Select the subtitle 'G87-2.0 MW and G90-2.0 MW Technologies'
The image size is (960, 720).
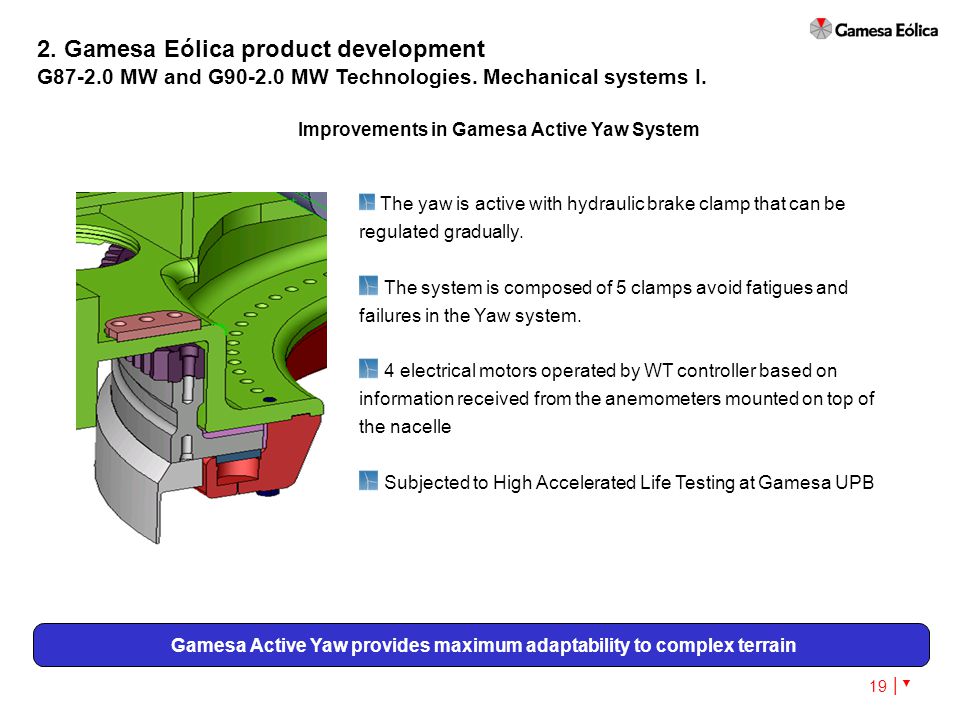coord(256,77)
